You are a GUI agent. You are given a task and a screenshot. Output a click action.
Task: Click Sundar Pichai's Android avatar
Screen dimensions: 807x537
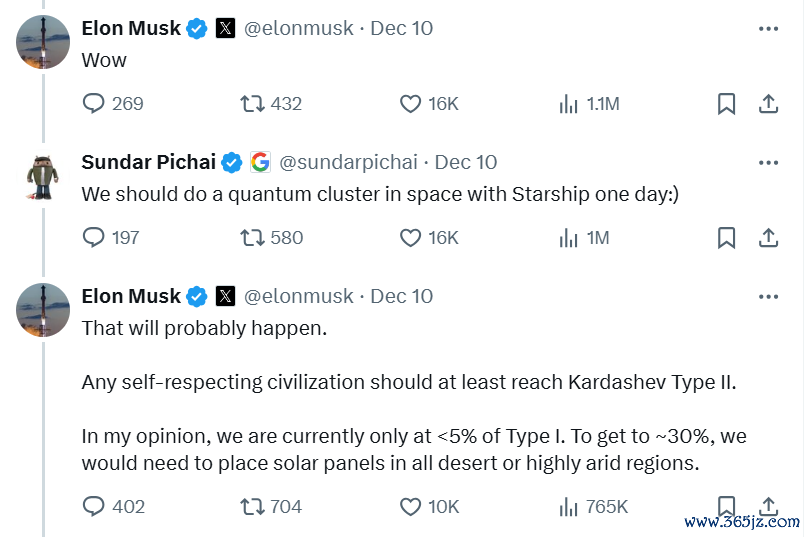[x=43, y=177]
